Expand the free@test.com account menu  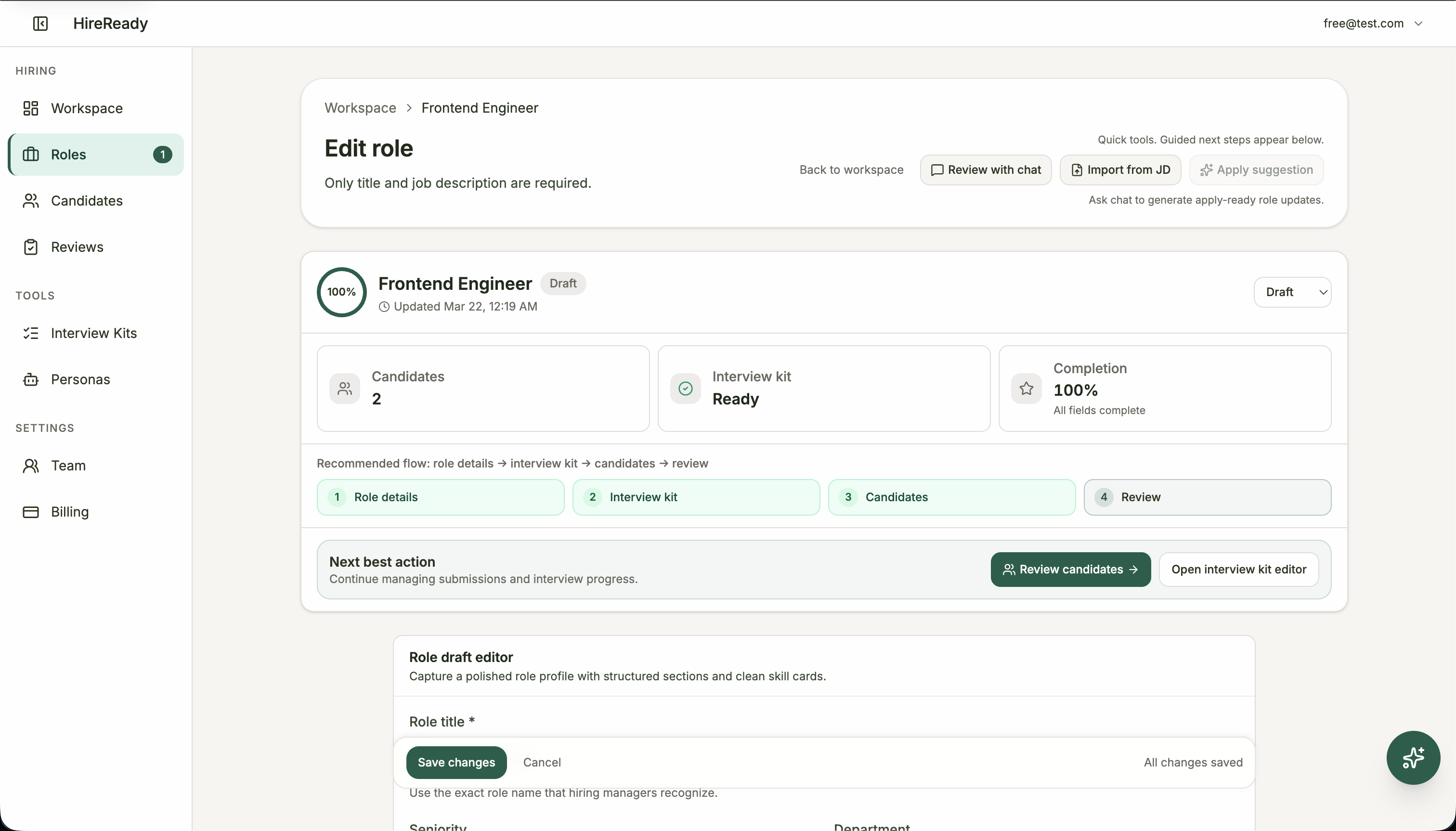point(1373,24)
